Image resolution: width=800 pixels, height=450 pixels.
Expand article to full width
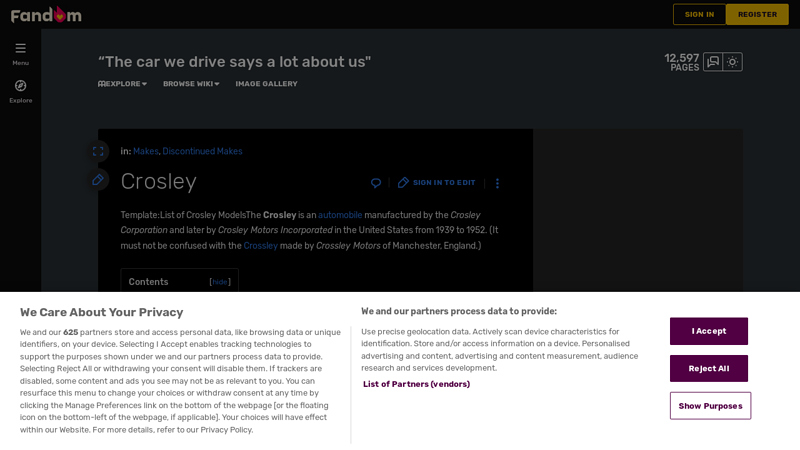coord(98,151)
